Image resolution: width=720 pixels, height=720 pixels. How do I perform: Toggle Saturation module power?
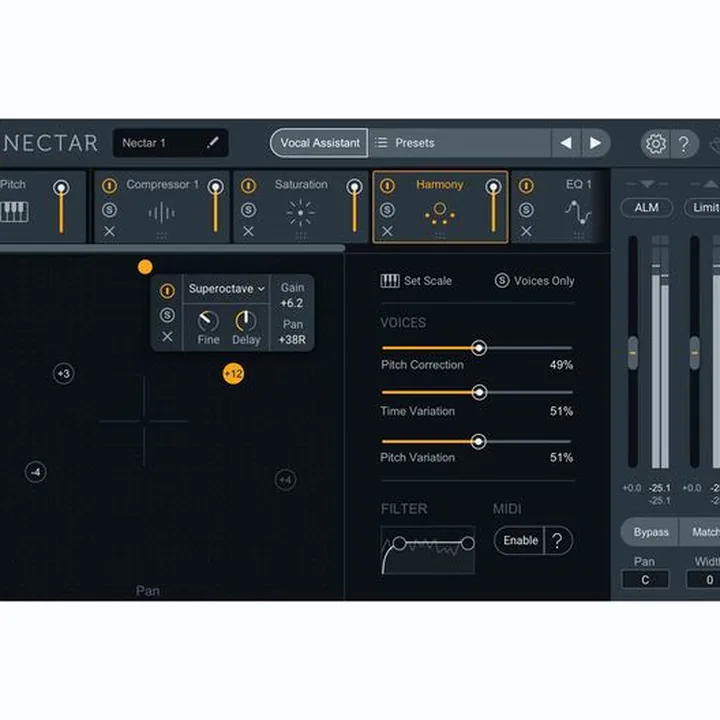(x=248, y=186)
